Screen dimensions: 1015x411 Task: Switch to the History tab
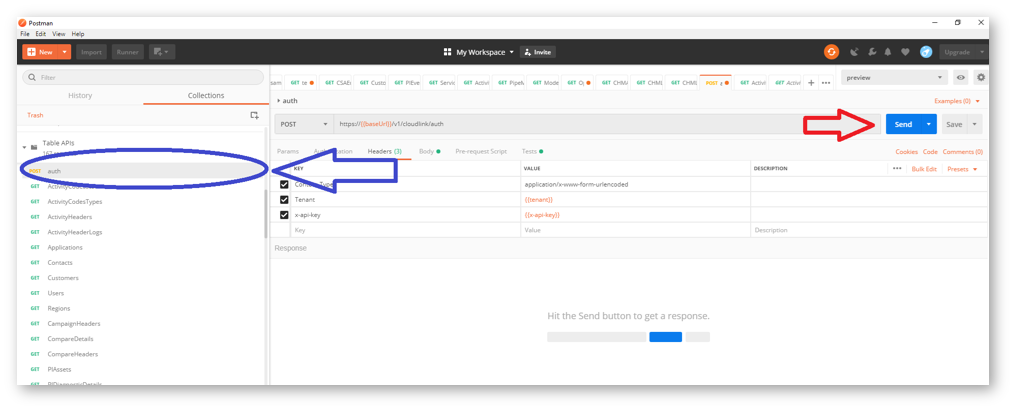tap(80, 95)
